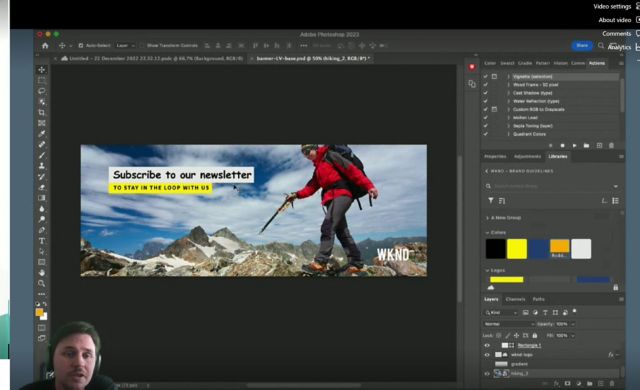Select the Gradient tool
The width and height of the screenshot is (640, 390).
(x=42, y=198)
